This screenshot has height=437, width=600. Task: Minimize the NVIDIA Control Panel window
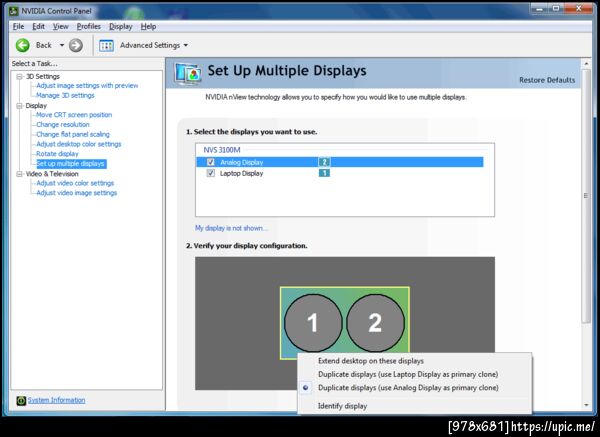coord(539,8)
